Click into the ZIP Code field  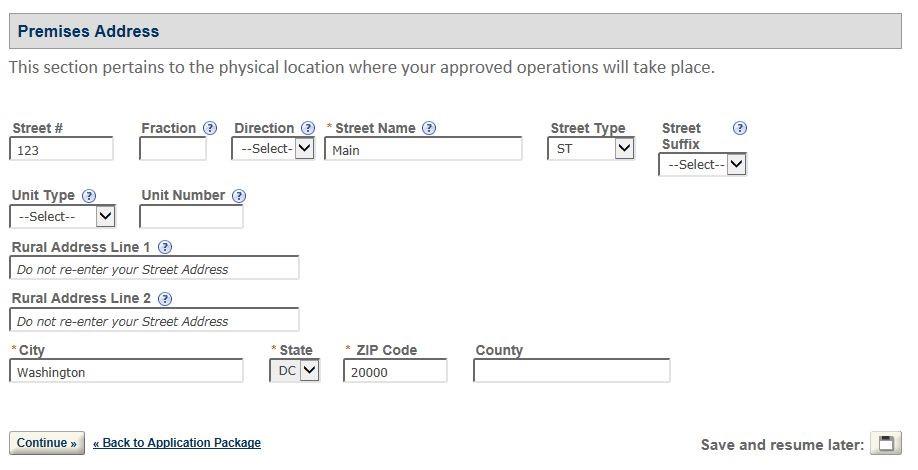click(395, 372)
